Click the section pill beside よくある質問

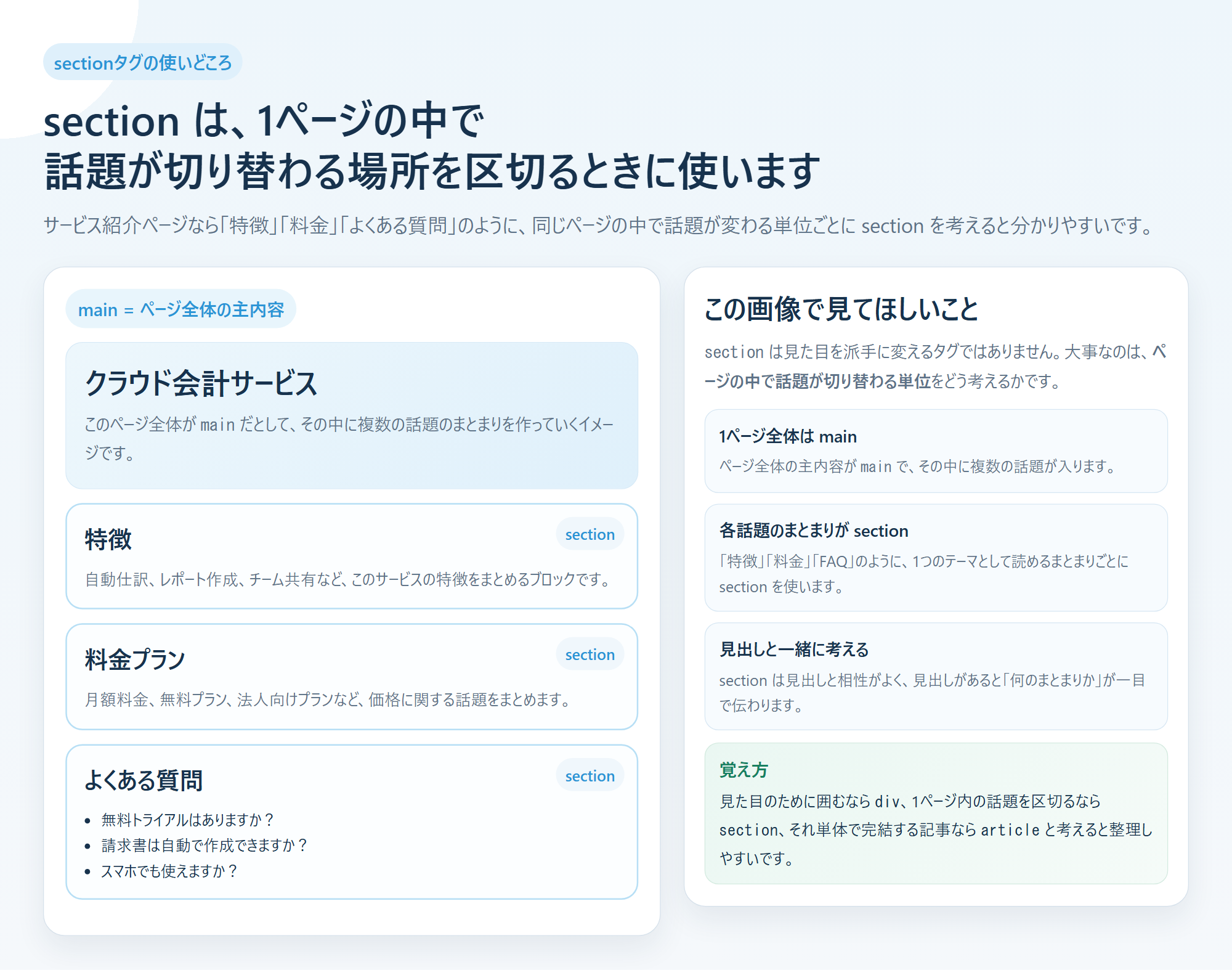(589, 776)
